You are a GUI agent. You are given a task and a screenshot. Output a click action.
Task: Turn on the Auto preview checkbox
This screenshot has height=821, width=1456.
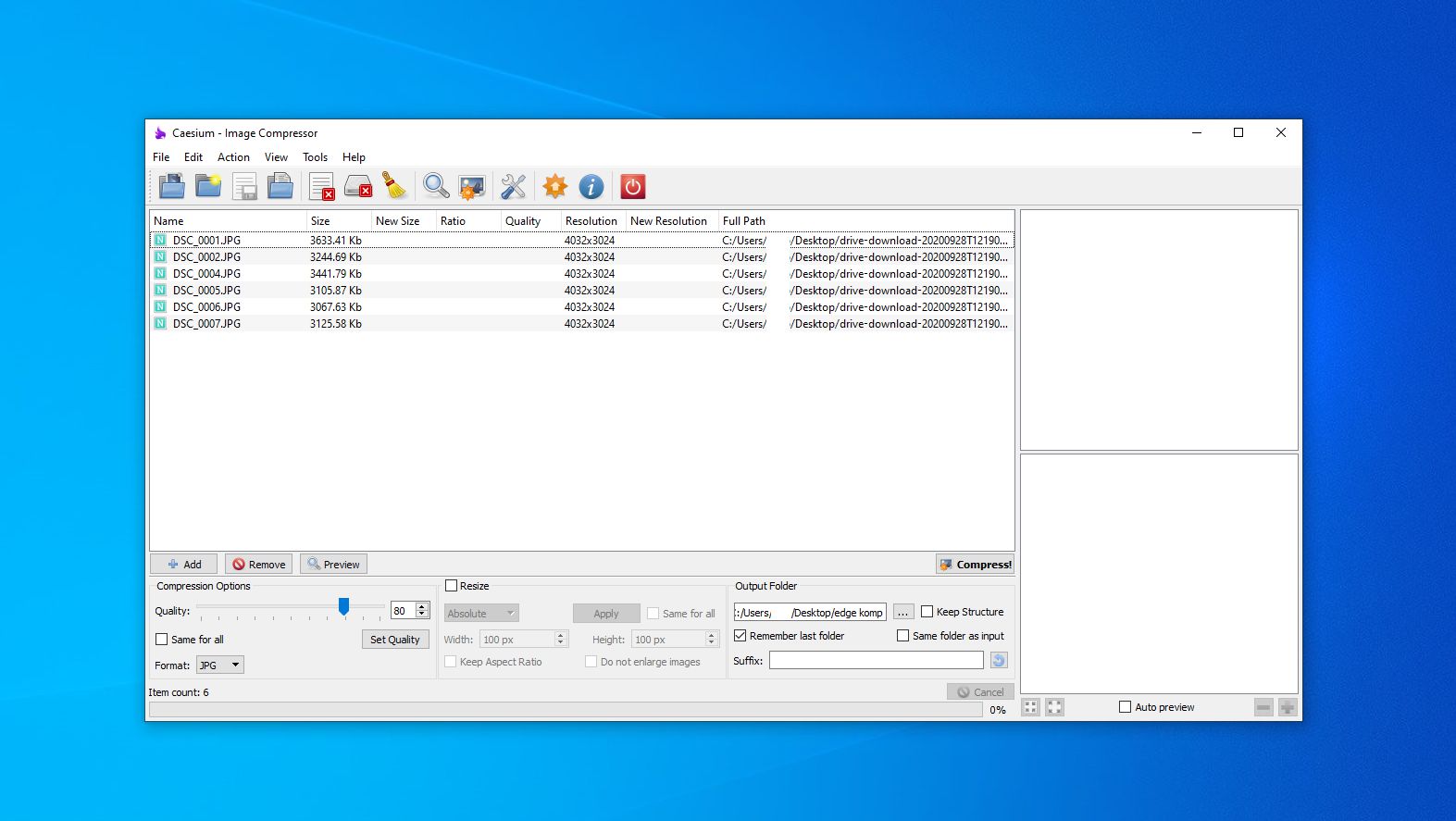(1126, 707)
